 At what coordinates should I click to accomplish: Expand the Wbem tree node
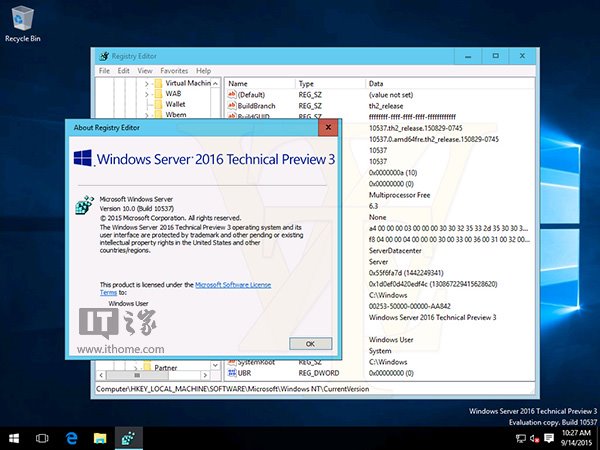point(147,115)
